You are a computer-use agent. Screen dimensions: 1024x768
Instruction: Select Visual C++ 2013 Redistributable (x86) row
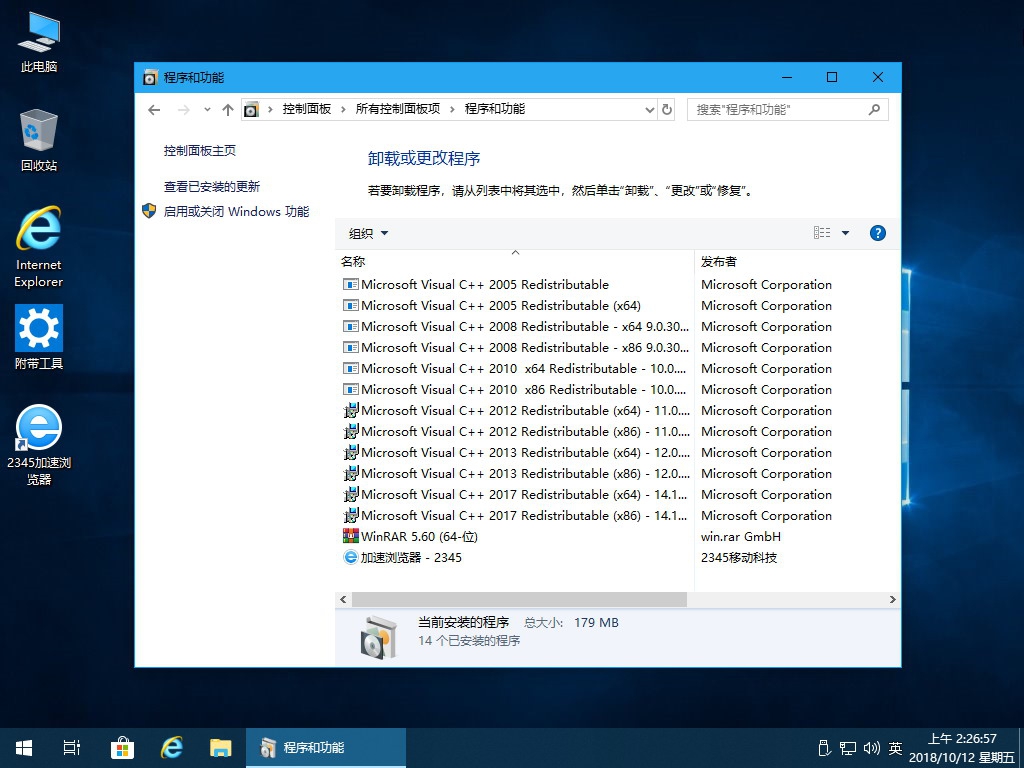pyautogui.click(x=618, y=473)
